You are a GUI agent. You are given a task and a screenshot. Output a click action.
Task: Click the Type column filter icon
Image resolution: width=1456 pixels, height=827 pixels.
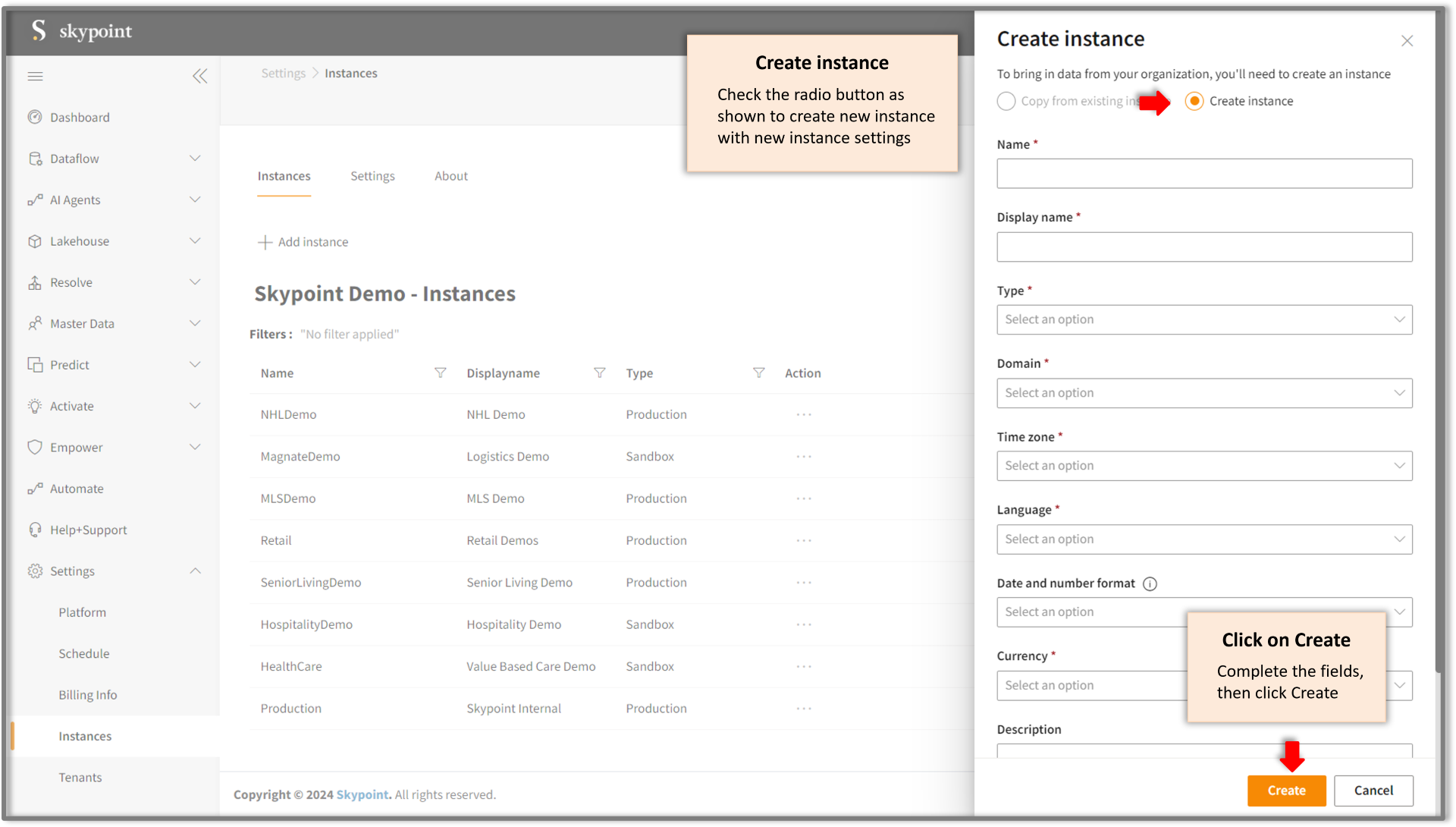(x=758, y=373)
